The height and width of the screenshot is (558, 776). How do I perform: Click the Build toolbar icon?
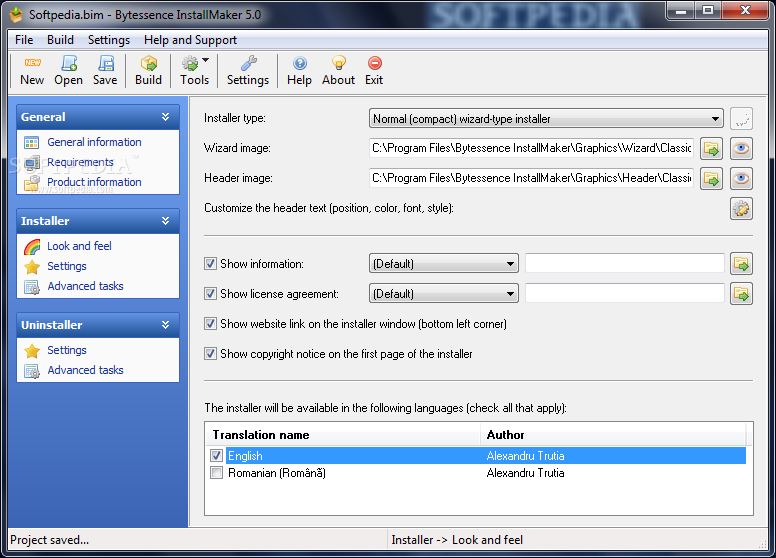click(148, 63)
